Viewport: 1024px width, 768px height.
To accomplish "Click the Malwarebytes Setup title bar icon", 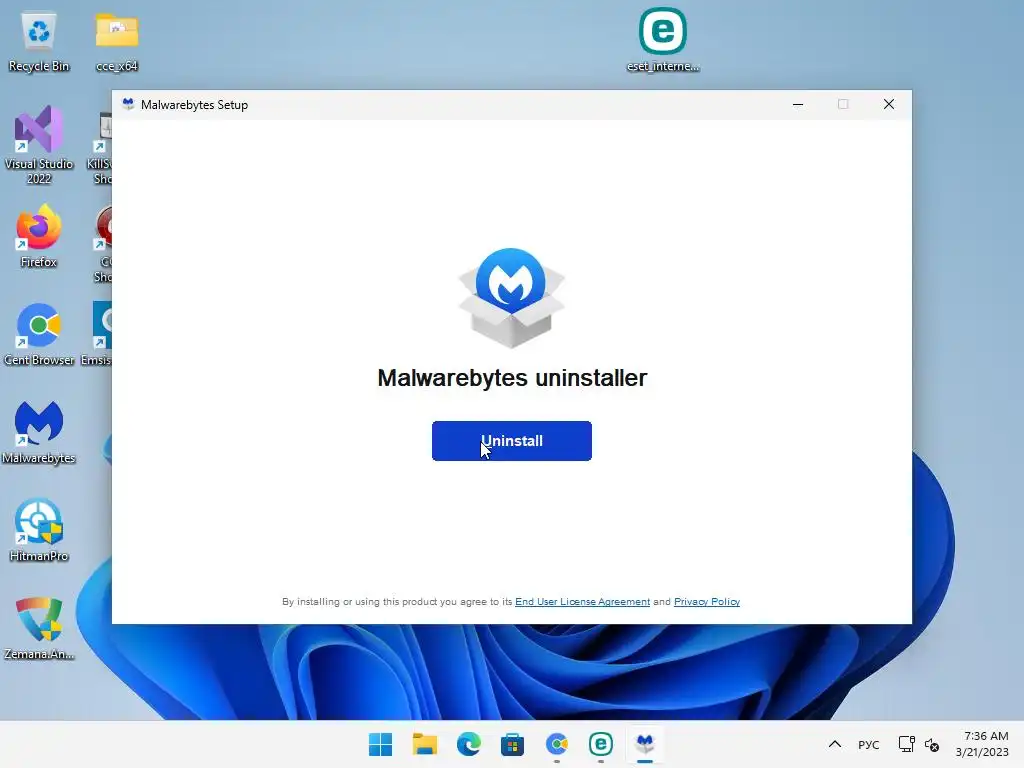I will 128,104.
